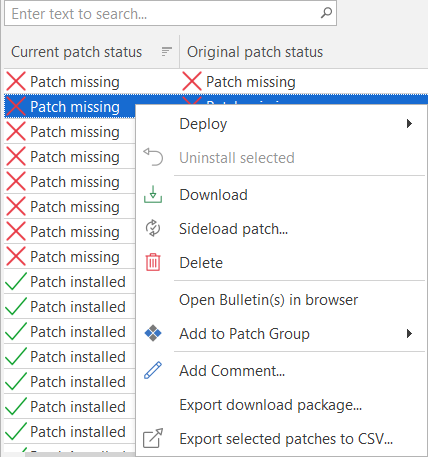The height and width of the screenshot is (457, 428).
Task: Expand the Deploy submenu arrow
Action: pos(409,124)
